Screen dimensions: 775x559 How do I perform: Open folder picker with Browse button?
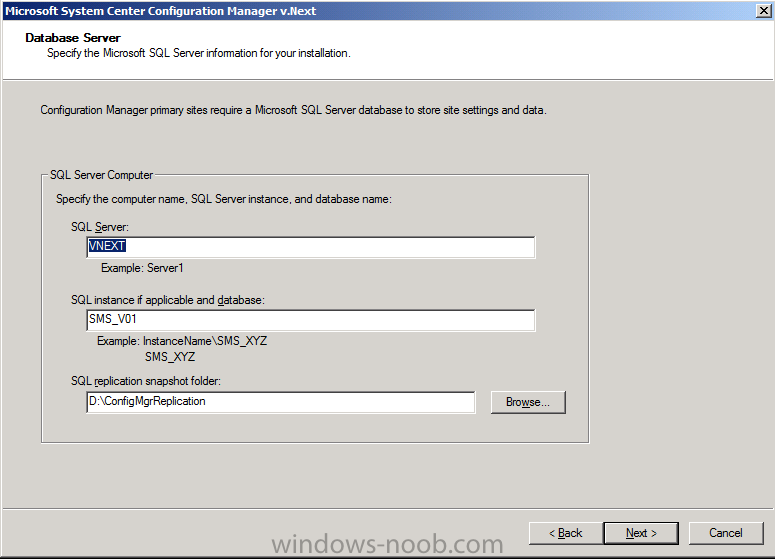528,402
